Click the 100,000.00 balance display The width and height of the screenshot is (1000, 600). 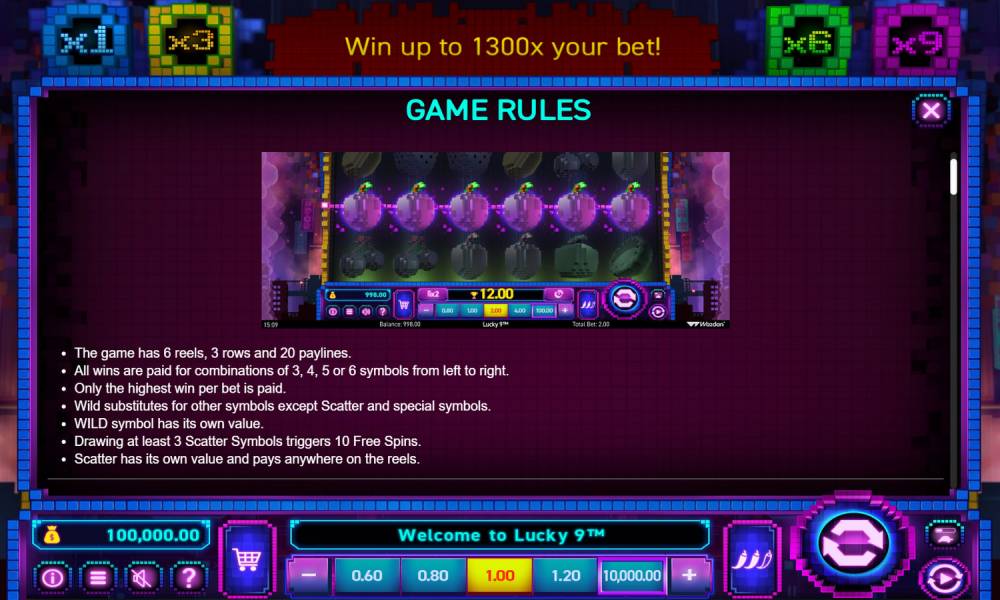coord(121,535)
